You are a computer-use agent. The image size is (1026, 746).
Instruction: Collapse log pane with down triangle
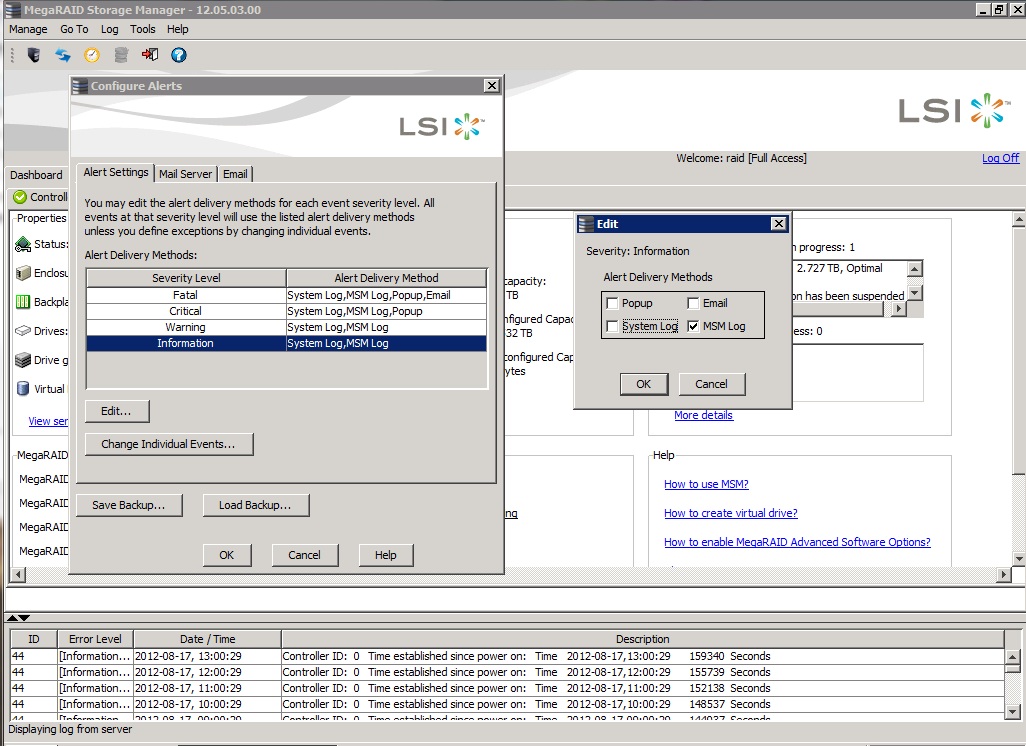click(24, 618)
